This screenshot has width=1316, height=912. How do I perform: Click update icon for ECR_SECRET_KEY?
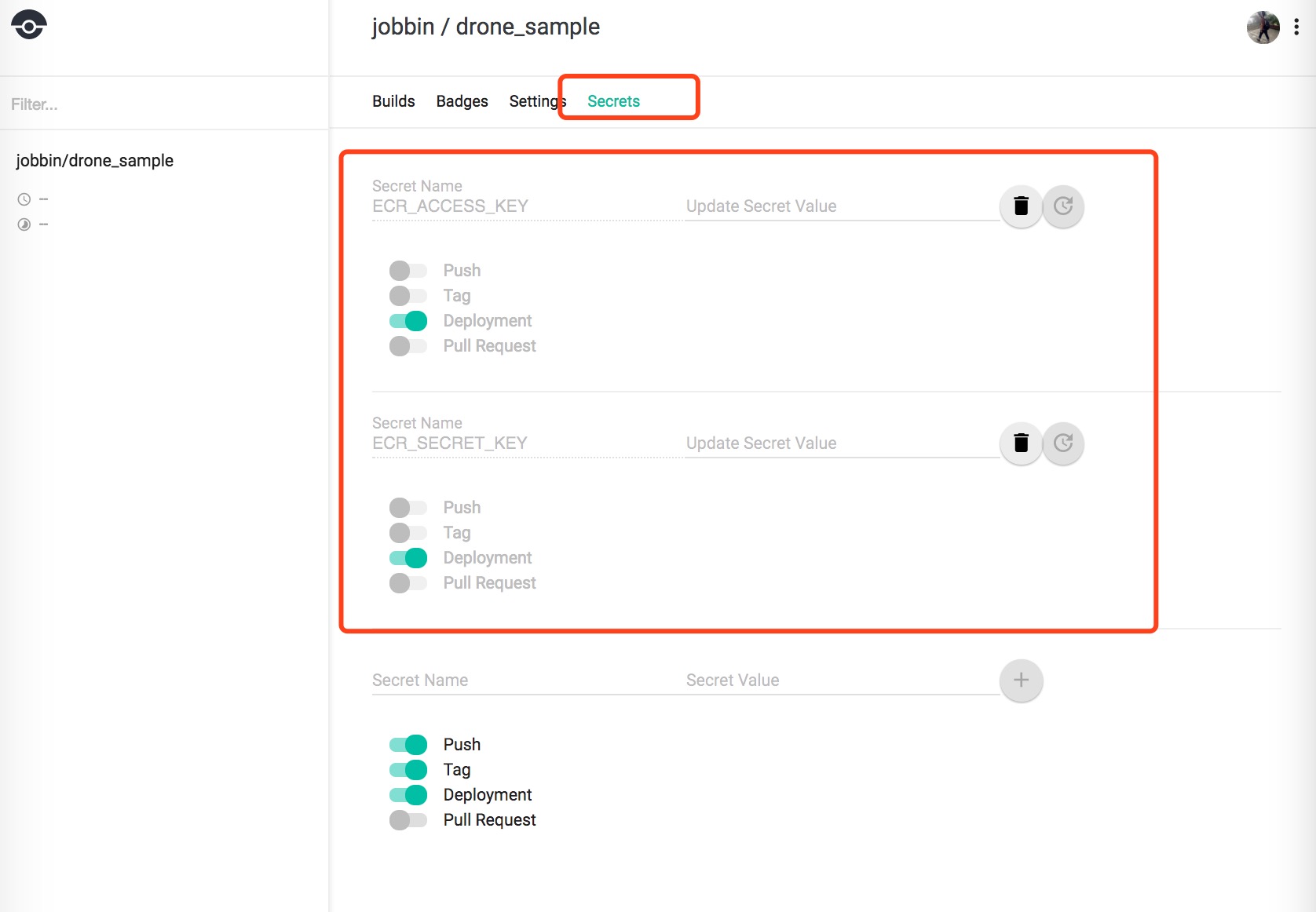click(x=1063, y=443)
